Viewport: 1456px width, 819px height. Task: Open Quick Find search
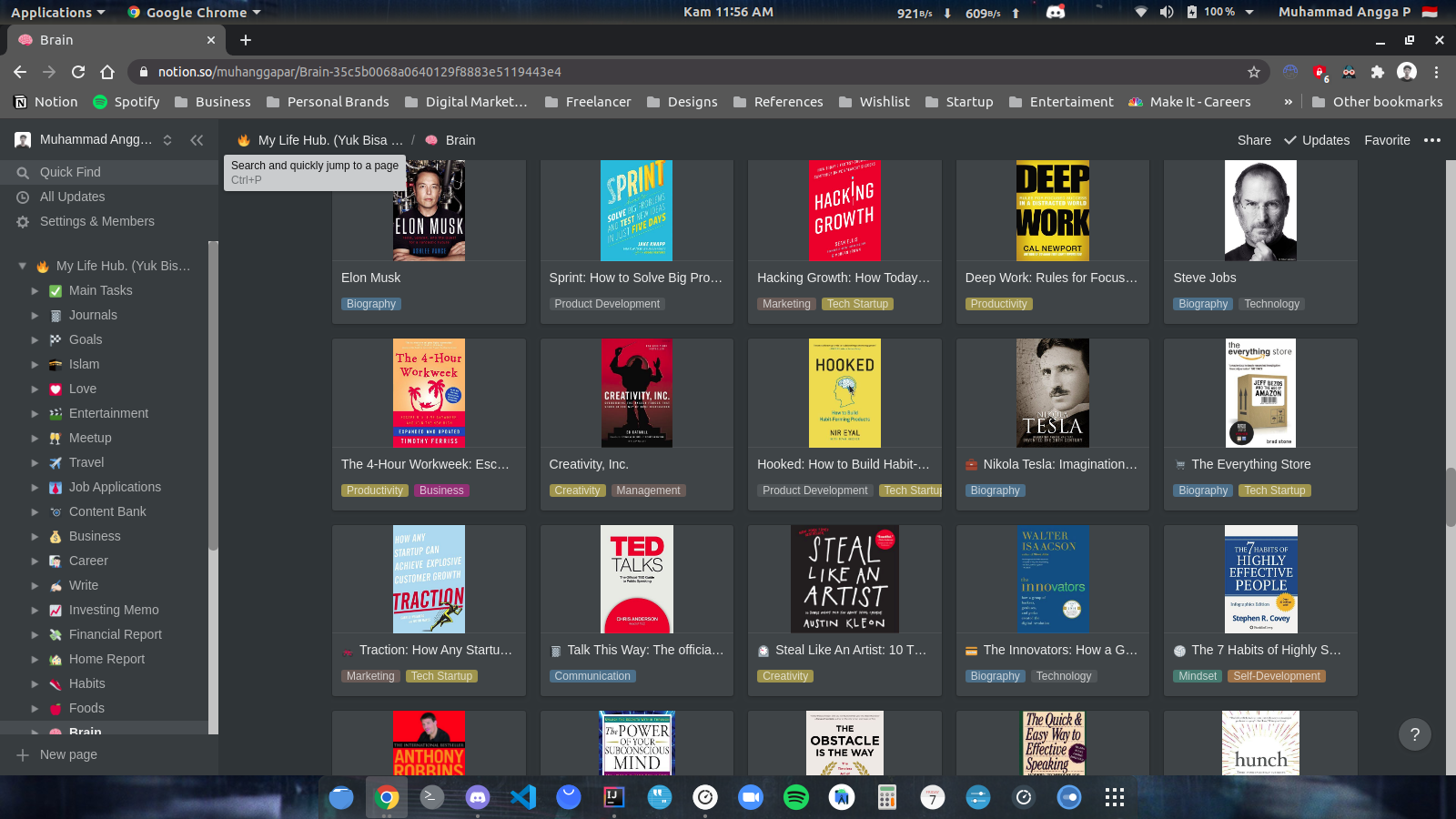click(x=109, y=172)
